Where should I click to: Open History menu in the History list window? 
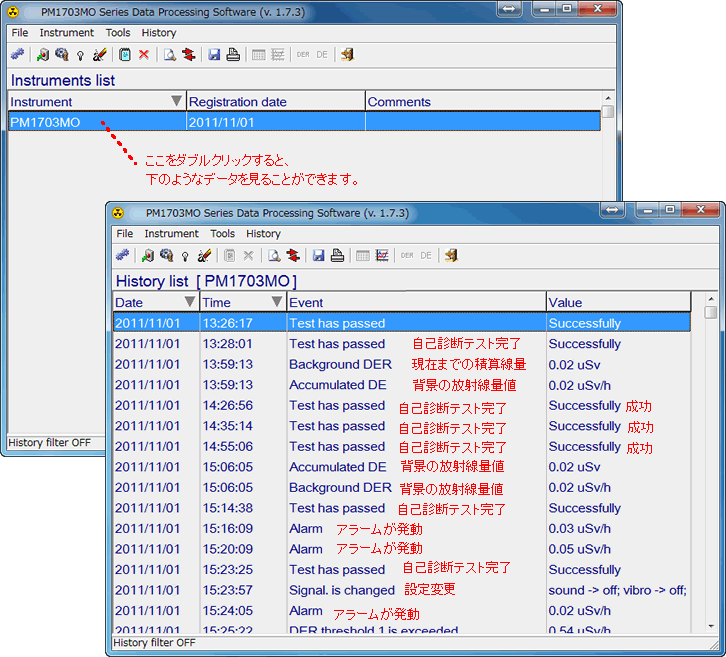point(263,233)
